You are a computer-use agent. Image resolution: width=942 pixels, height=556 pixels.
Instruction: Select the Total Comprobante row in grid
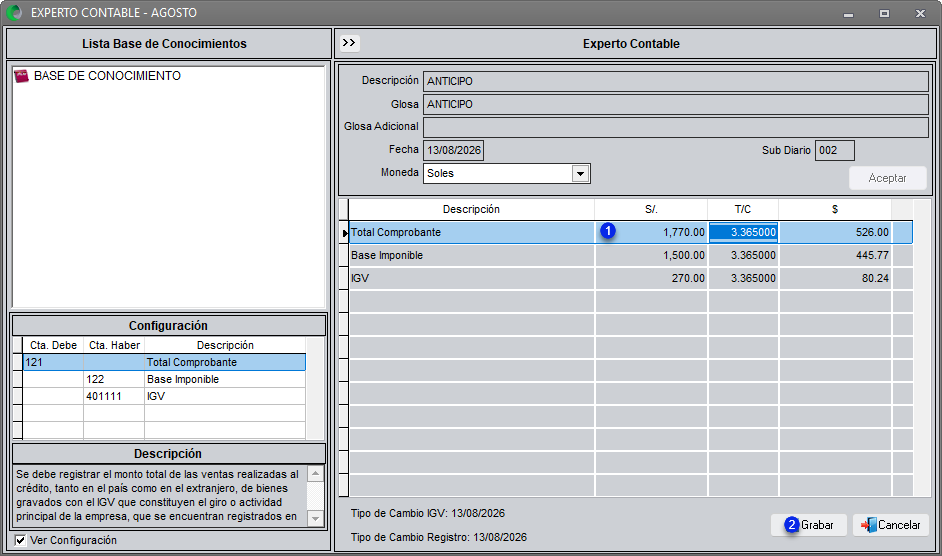[x=631, y=232]
